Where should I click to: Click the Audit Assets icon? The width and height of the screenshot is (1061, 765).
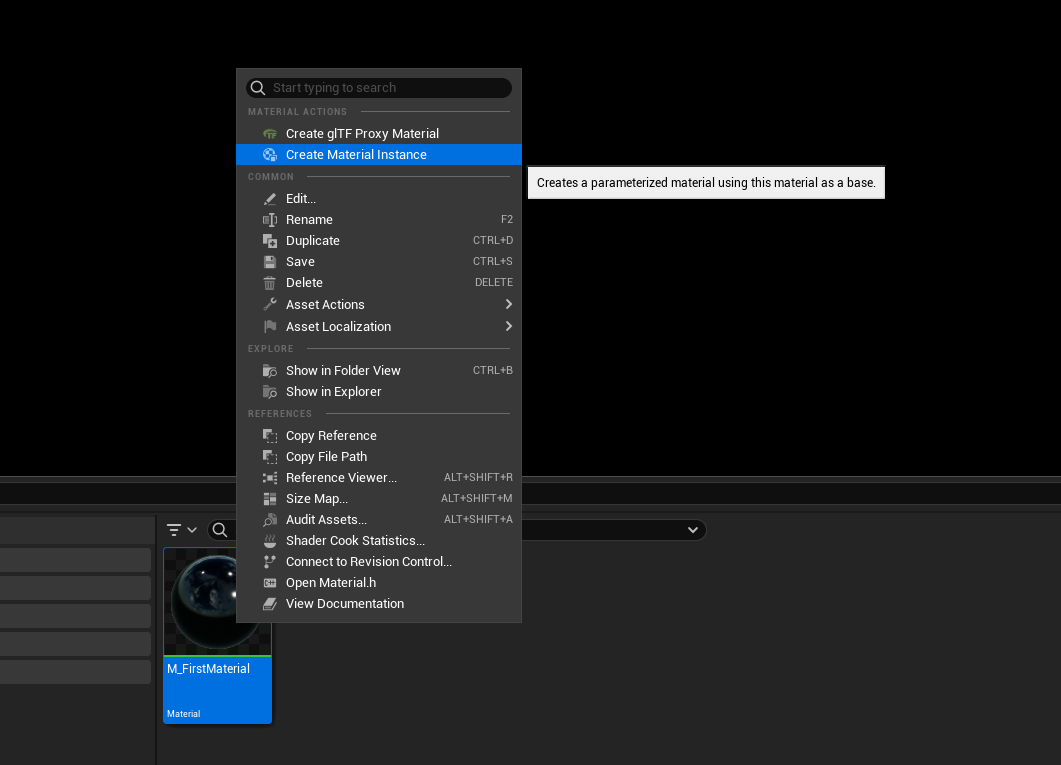270,519
